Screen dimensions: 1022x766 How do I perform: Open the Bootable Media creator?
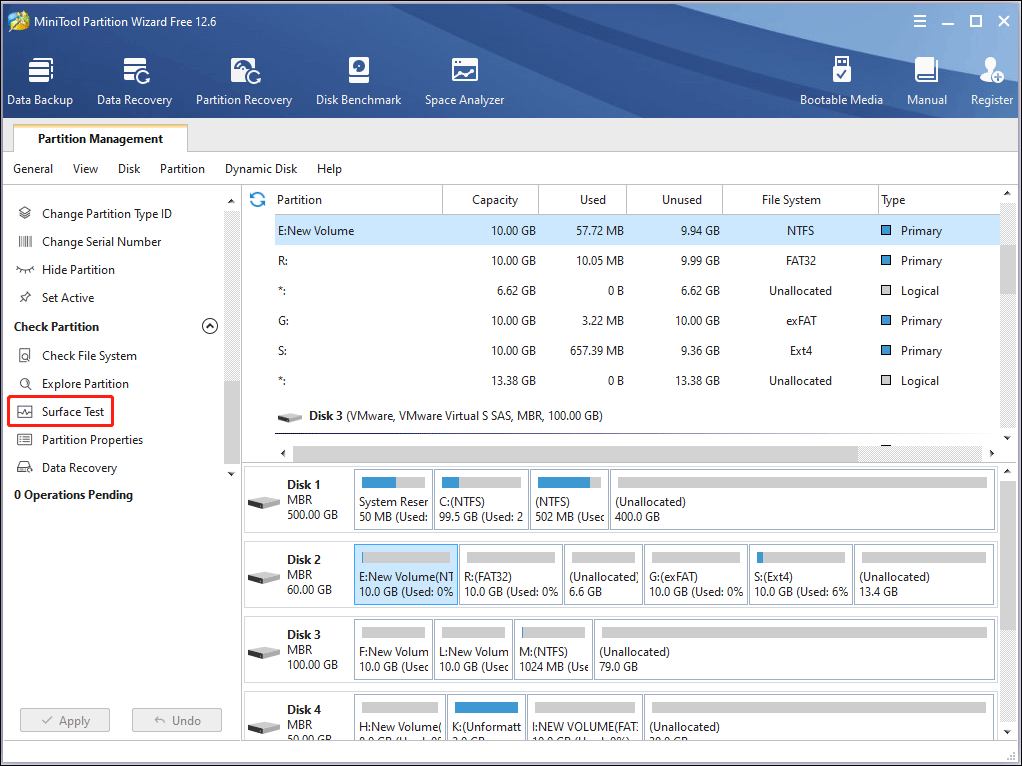click(x=842, y=80)
